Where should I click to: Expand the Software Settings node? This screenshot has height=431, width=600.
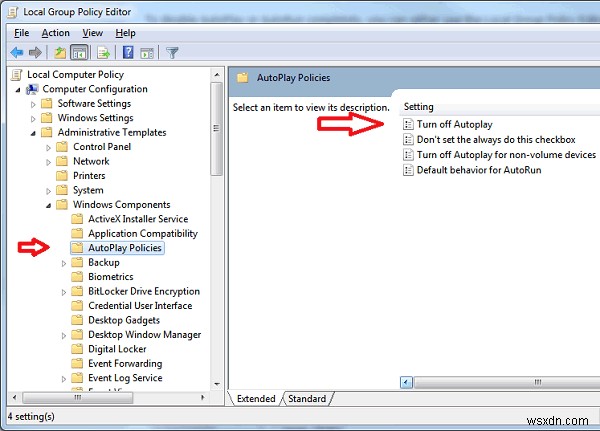point(33,104)
